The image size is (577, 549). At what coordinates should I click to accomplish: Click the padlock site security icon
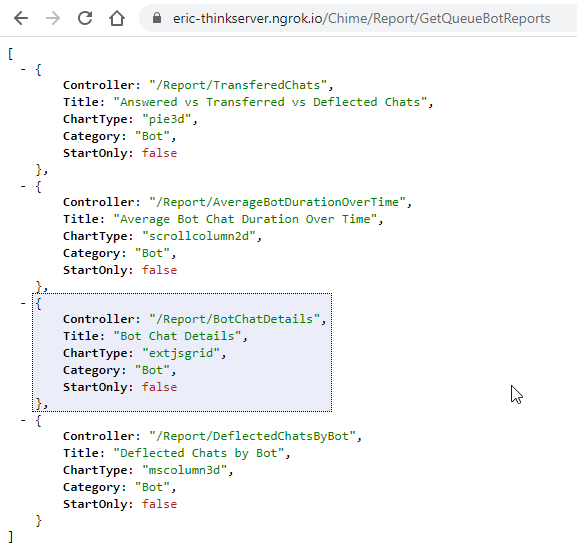[157, 18]
